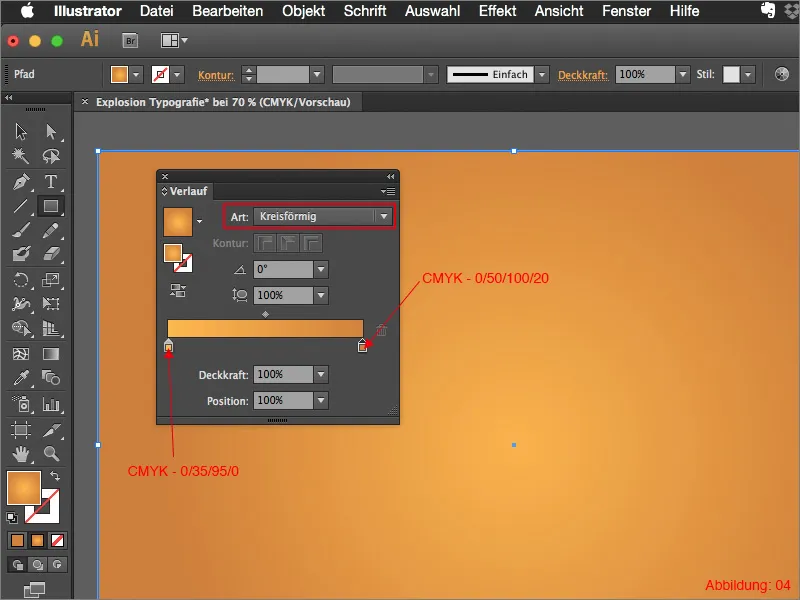800x600 pixels.
Task: Select the Hand tool
Action: [x=21, y=454]
